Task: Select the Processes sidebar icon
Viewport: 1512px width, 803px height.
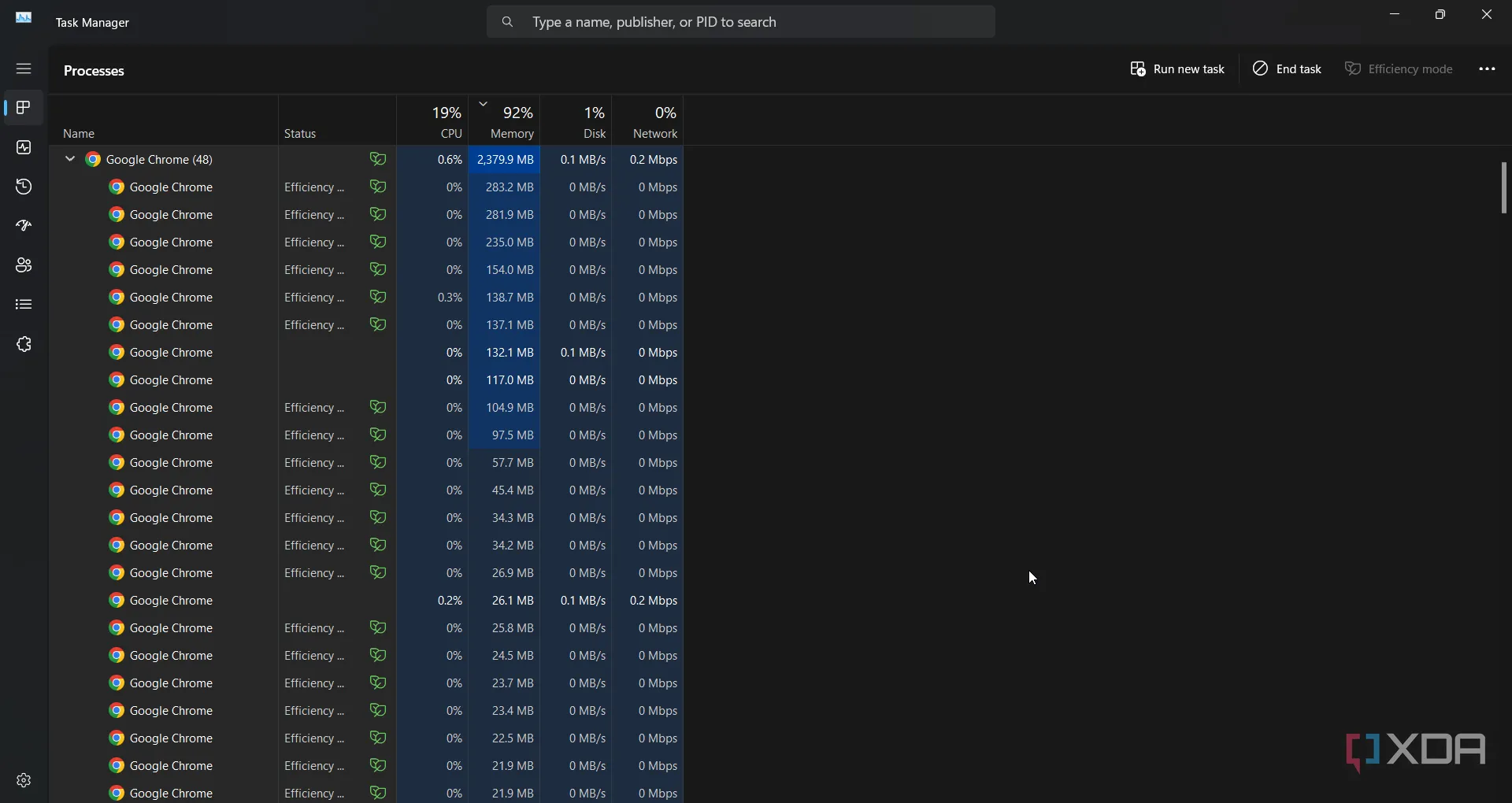Action: coord(24,108)
